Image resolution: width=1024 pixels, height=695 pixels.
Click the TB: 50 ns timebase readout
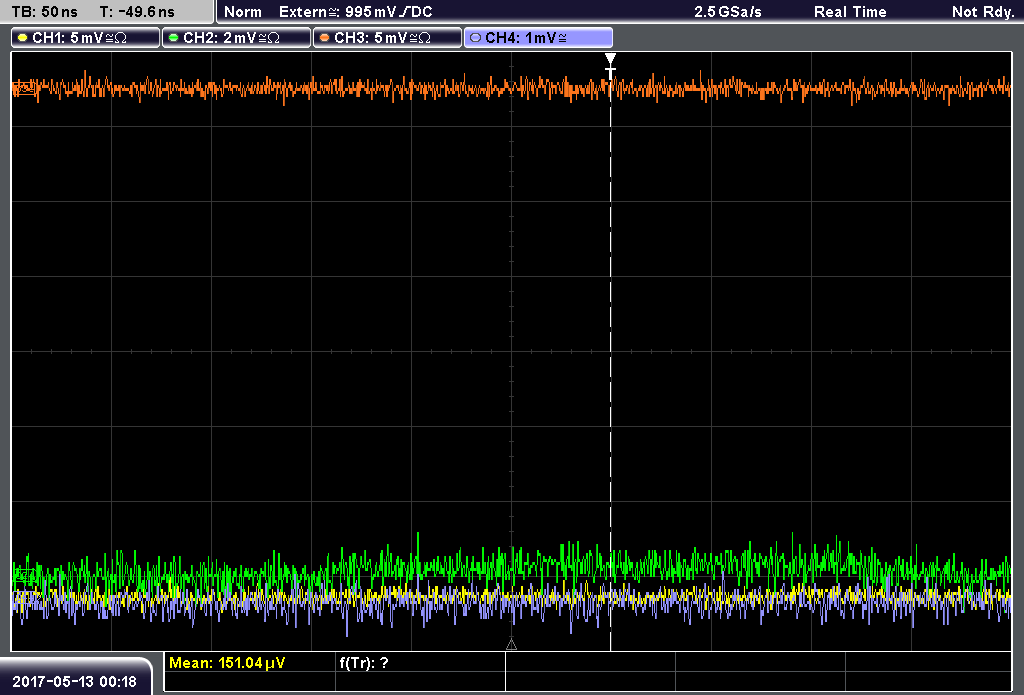tap(44, 12)
